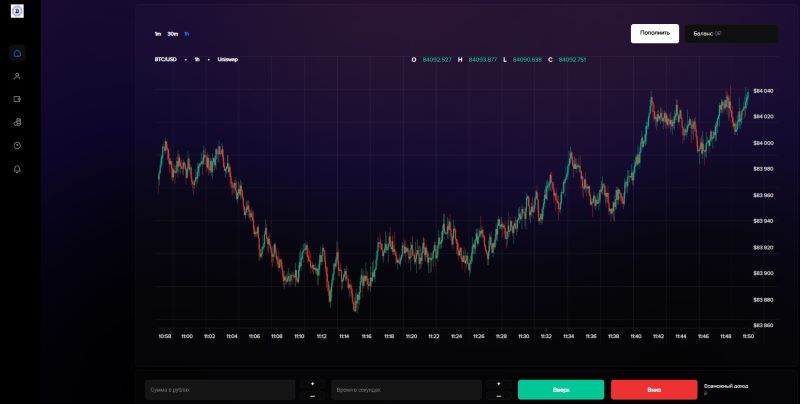800x404 pixels.
Task: Increase time in seconds with plus
Action: coord(497,383)
